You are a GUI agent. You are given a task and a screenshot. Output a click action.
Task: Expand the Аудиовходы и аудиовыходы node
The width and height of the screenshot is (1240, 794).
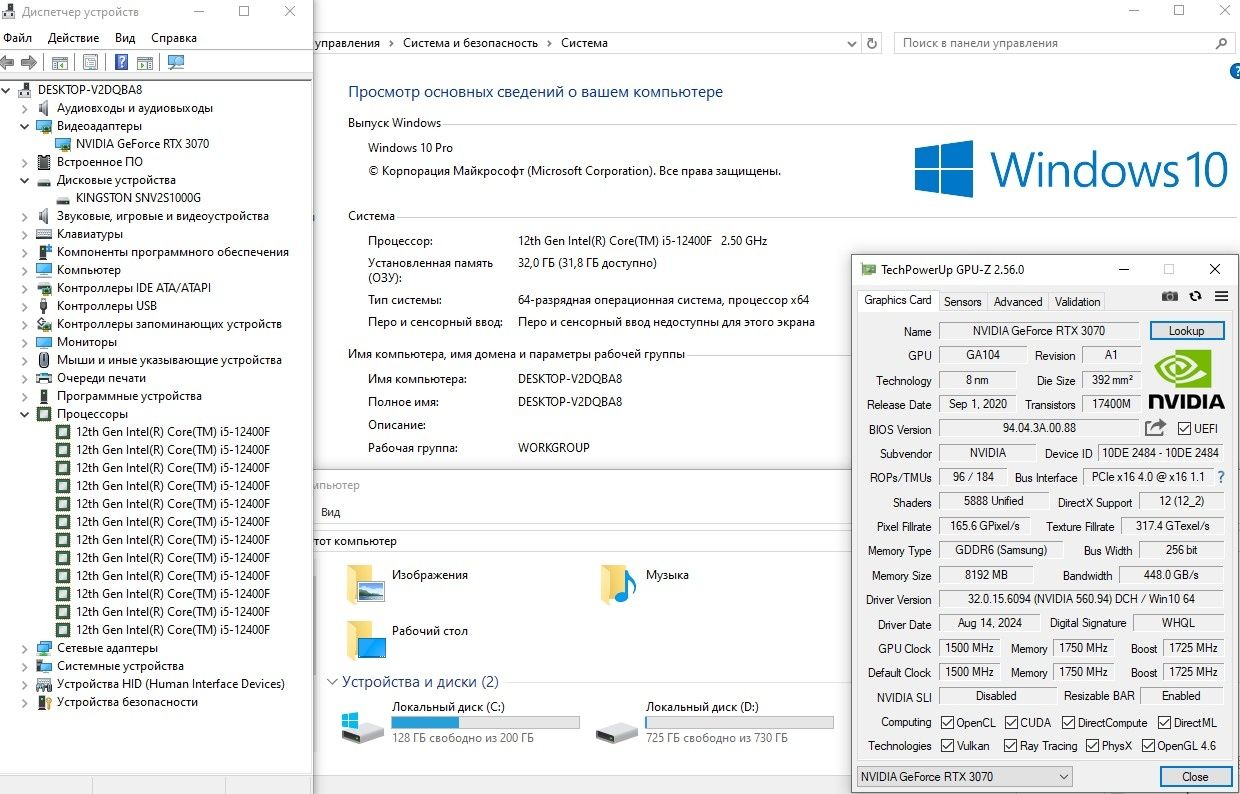[x=25, y=108]
